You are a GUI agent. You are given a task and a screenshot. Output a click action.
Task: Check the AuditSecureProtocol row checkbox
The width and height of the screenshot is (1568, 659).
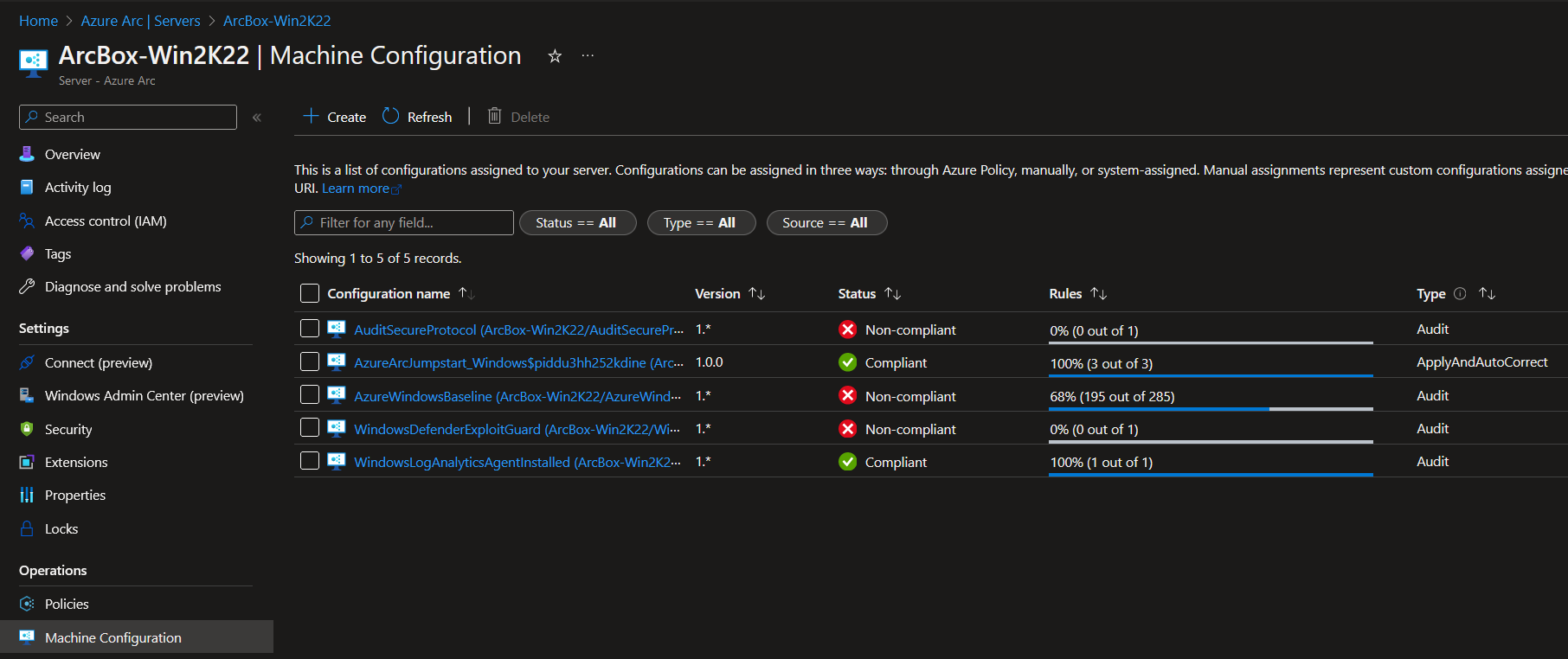coord(310,329)
